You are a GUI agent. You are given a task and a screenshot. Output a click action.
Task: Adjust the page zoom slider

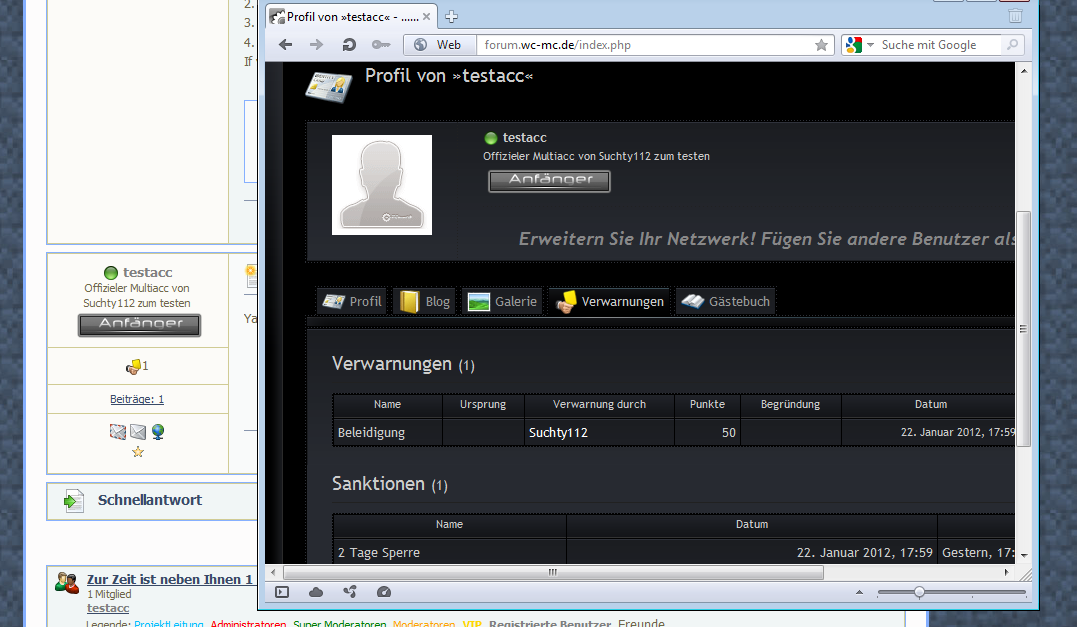(x=919, y=592)
